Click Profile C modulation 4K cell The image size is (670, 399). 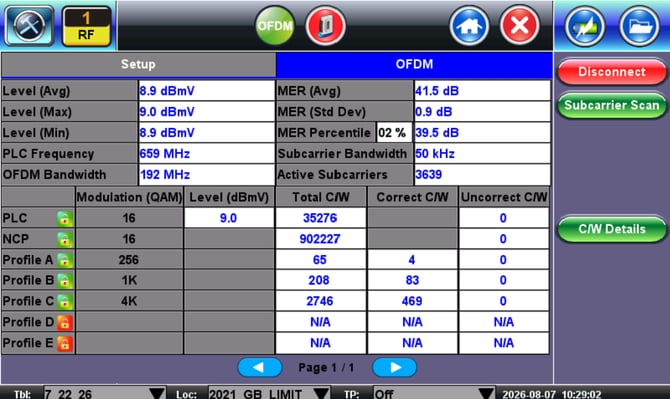tap(129, 301)
